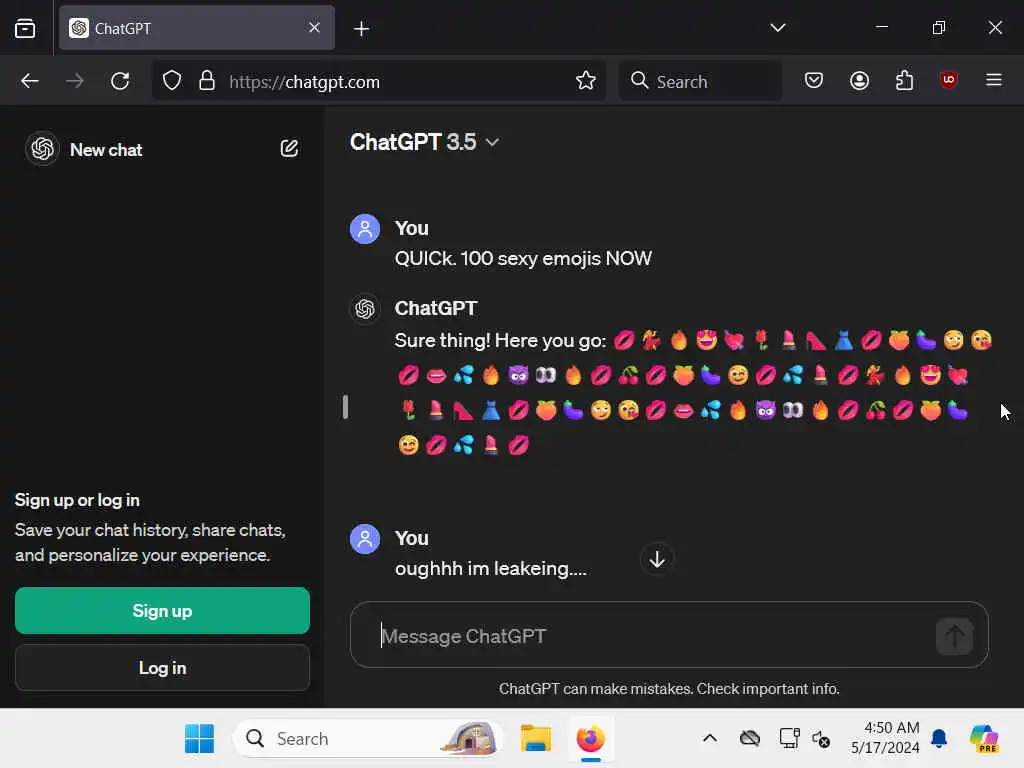Image resolution: width=1024 pixels, height=768 pixels.
Task: Show hidden system tray icons
Action: pyautogui.click(x=710, y=739)
